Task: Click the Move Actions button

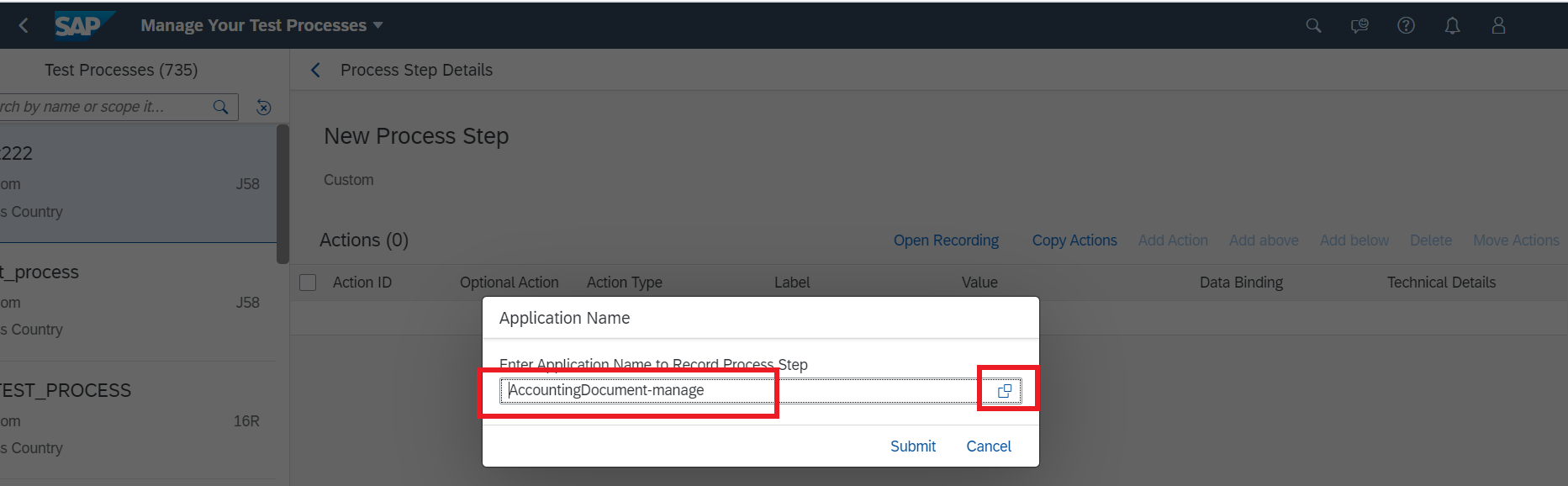Action: (1516, 240)
